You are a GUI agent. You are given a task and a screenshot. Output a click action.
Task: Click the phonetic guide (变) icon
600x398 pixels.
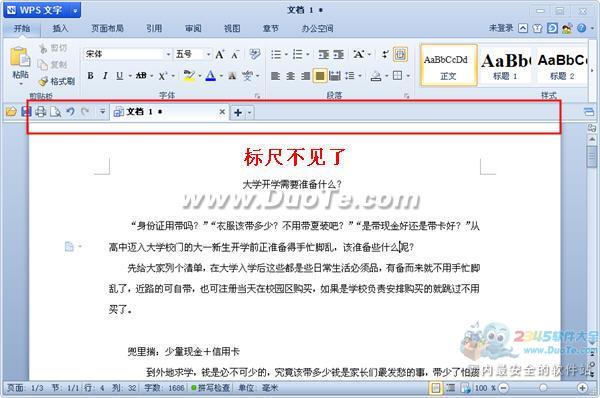click(247, 76)
